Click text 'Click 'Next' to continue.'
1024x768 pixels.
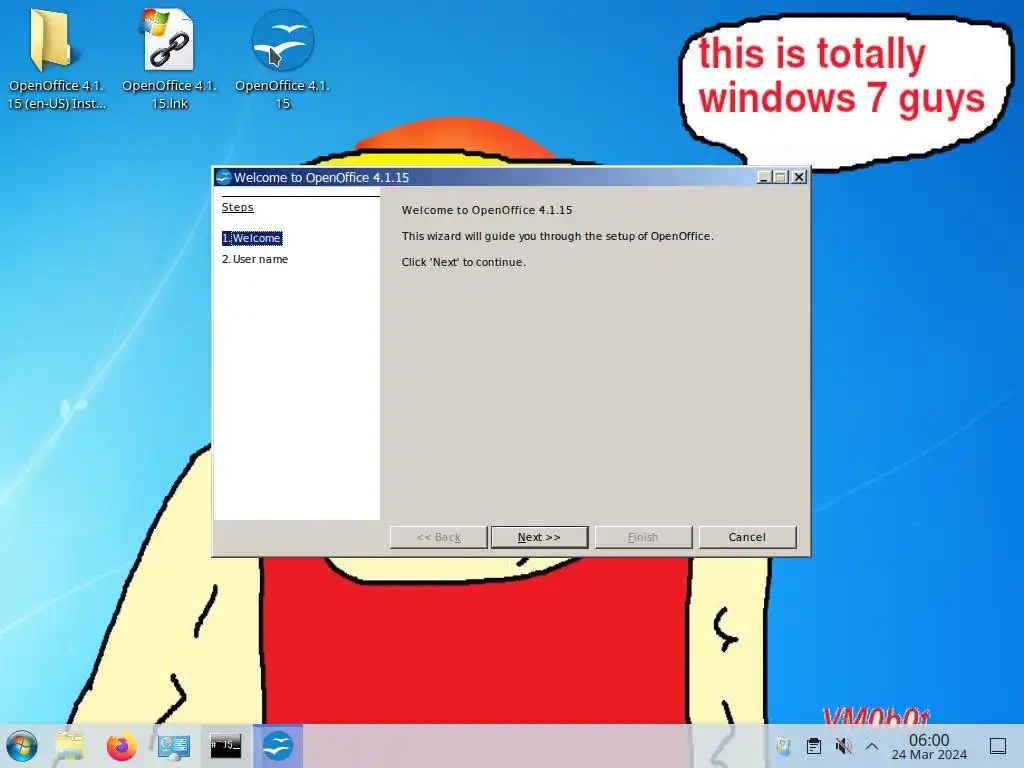tap(464, 262)
